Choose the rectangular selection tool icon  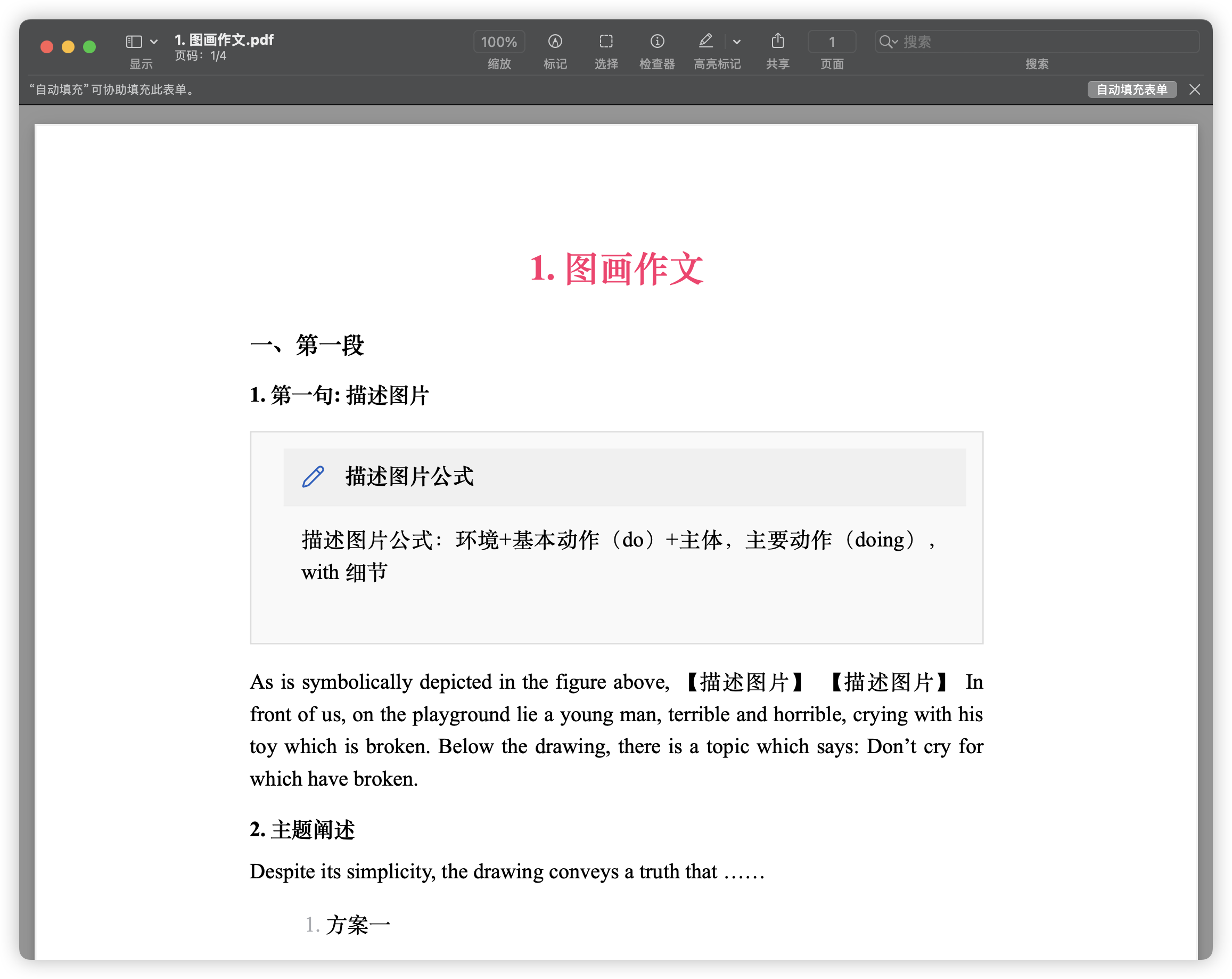(606, 41)
